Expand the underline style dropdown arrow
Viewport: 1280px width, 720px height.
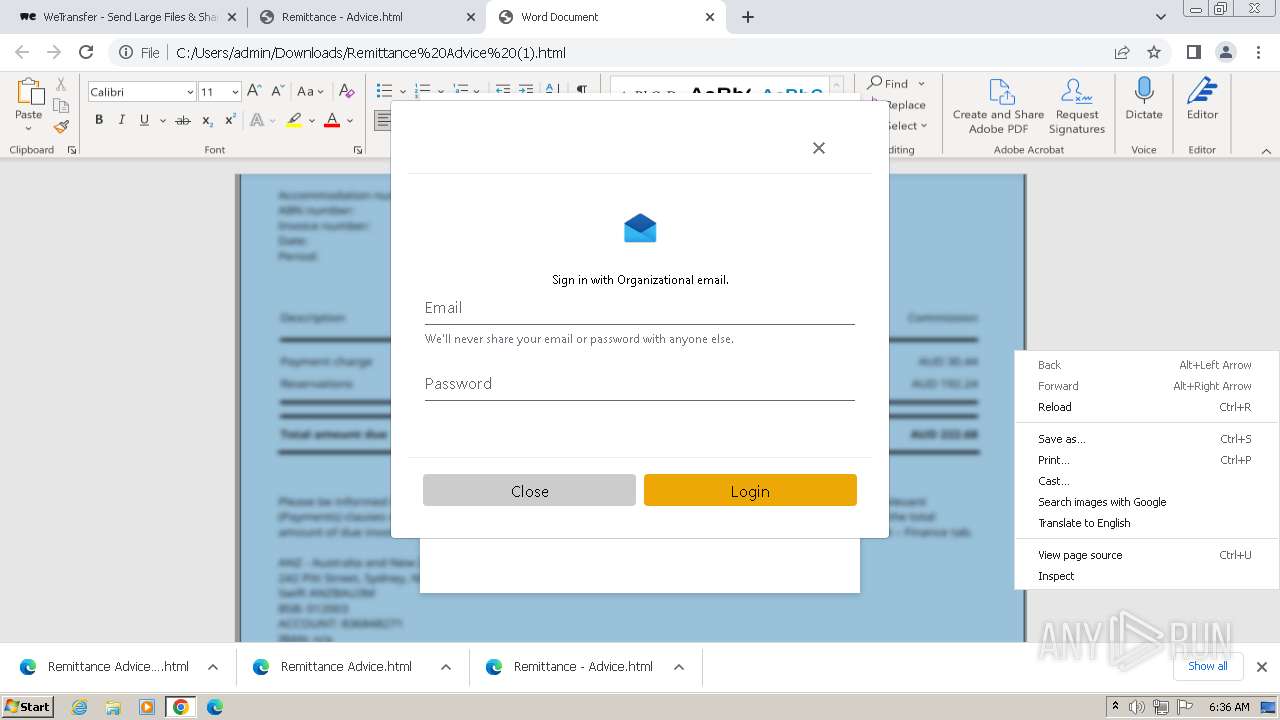tap(162, 121)
